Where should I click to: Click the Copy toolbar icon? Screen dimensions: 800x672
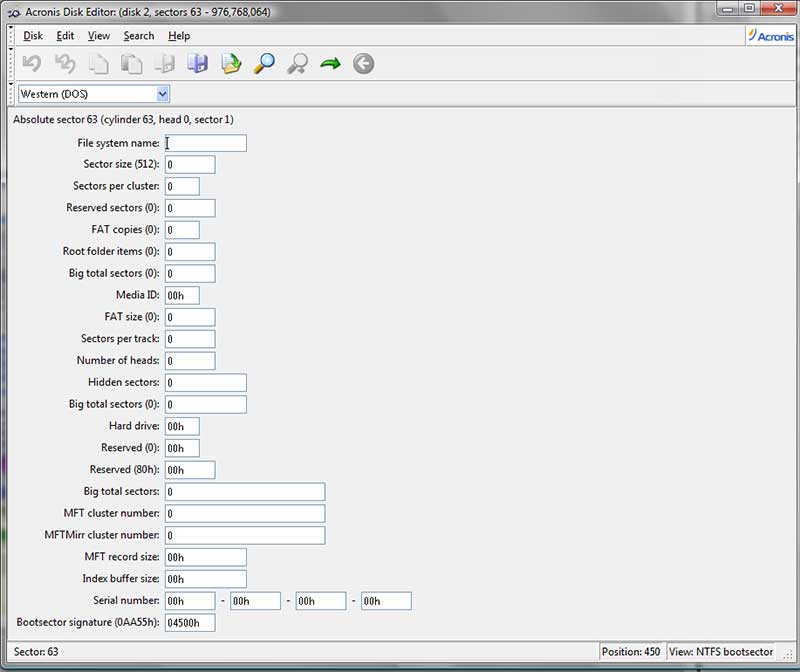click(x=98, y=64)
